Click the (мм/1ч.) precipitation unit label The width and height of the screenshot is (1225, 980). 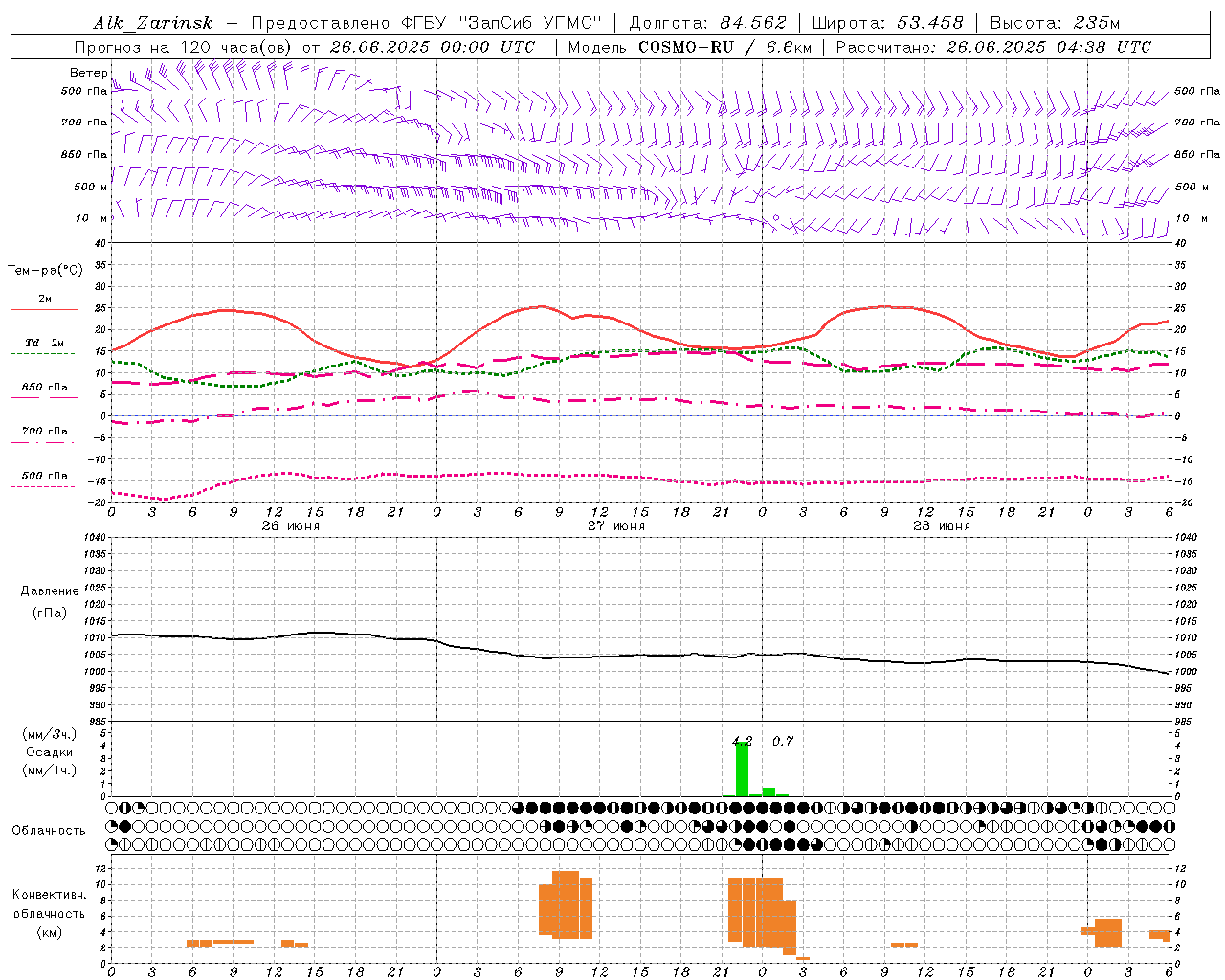tap(50, 770)
